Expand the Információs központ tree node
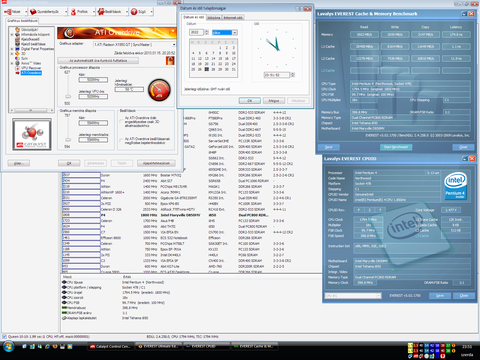Viewport: 480px width, 360px height. [x=12, y=34]
